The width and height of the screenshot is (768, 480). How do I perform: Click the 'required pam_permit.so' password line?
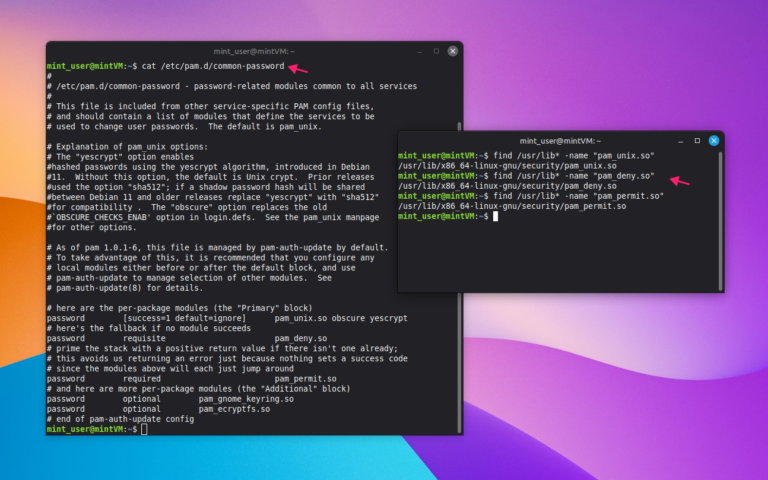coord(192,379)
